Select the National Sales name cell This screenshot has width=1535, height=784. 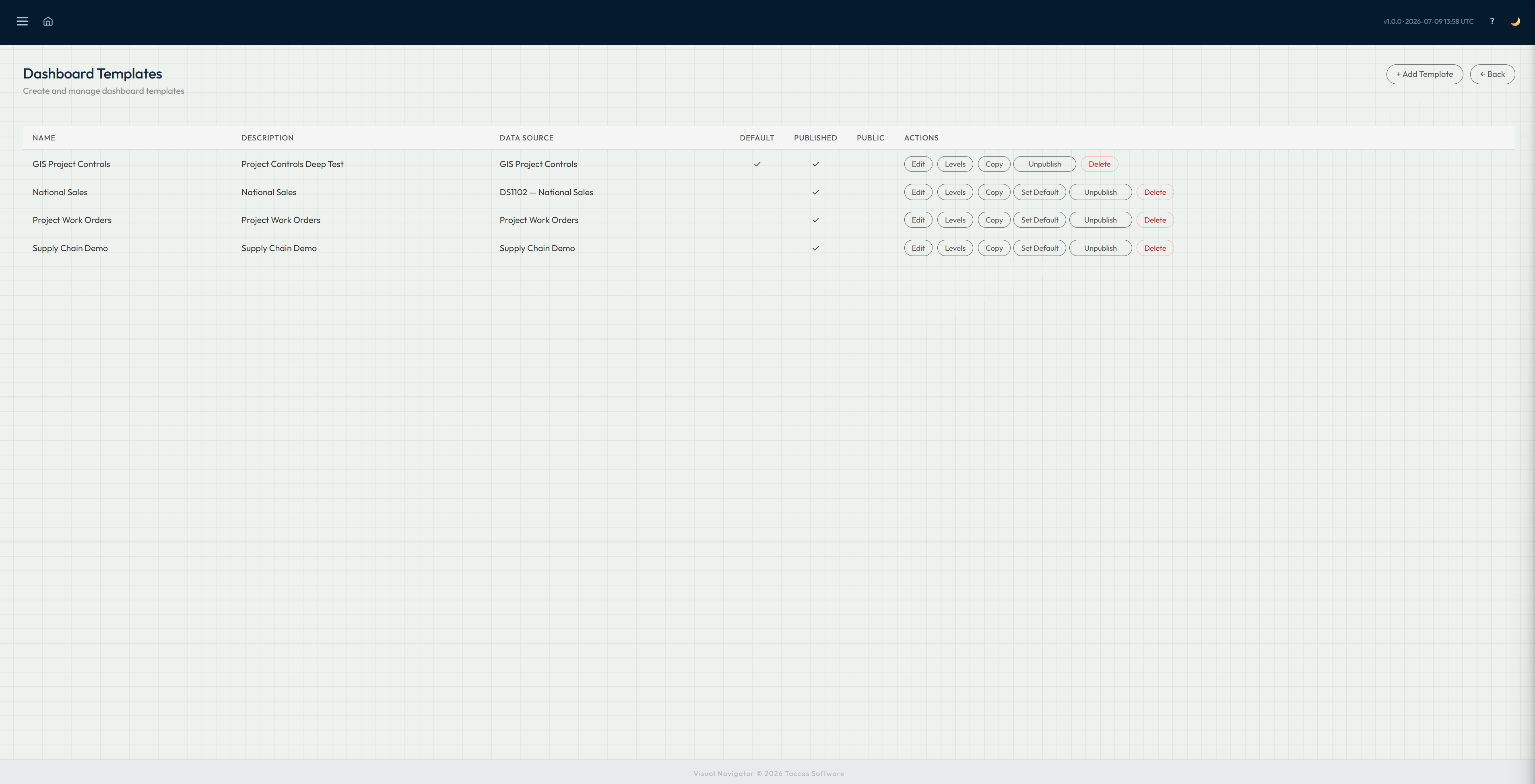tap(60, 192)
